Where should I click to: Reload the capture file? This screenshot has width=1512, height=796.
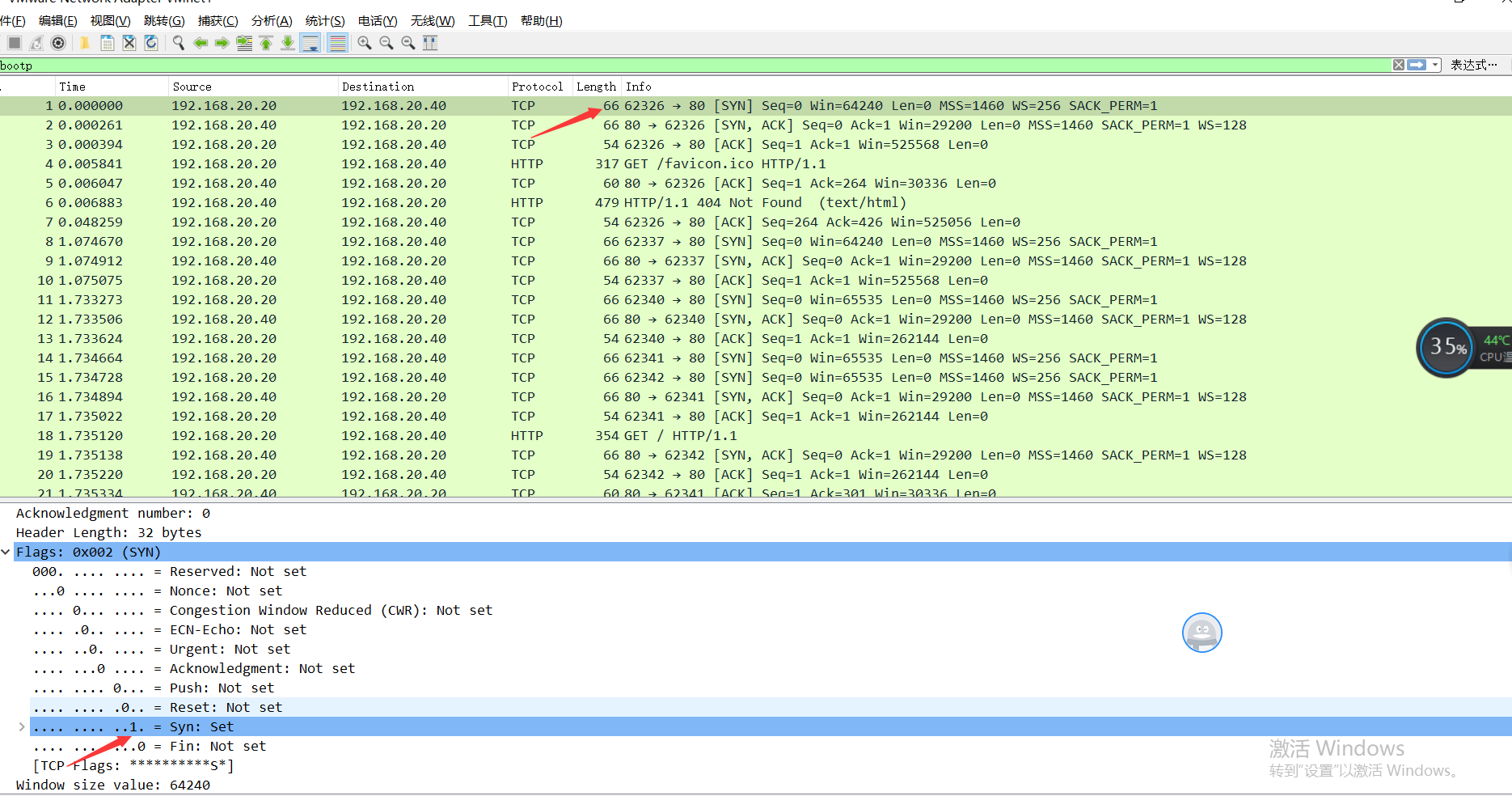[151, 43]
